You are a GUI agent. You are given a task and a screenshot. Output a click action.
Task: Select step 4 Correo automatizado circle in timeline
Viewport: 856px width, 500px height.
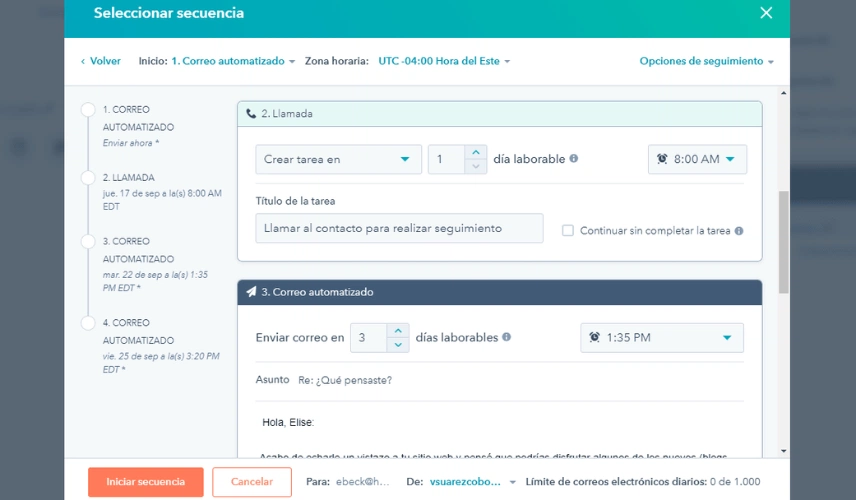88,323
